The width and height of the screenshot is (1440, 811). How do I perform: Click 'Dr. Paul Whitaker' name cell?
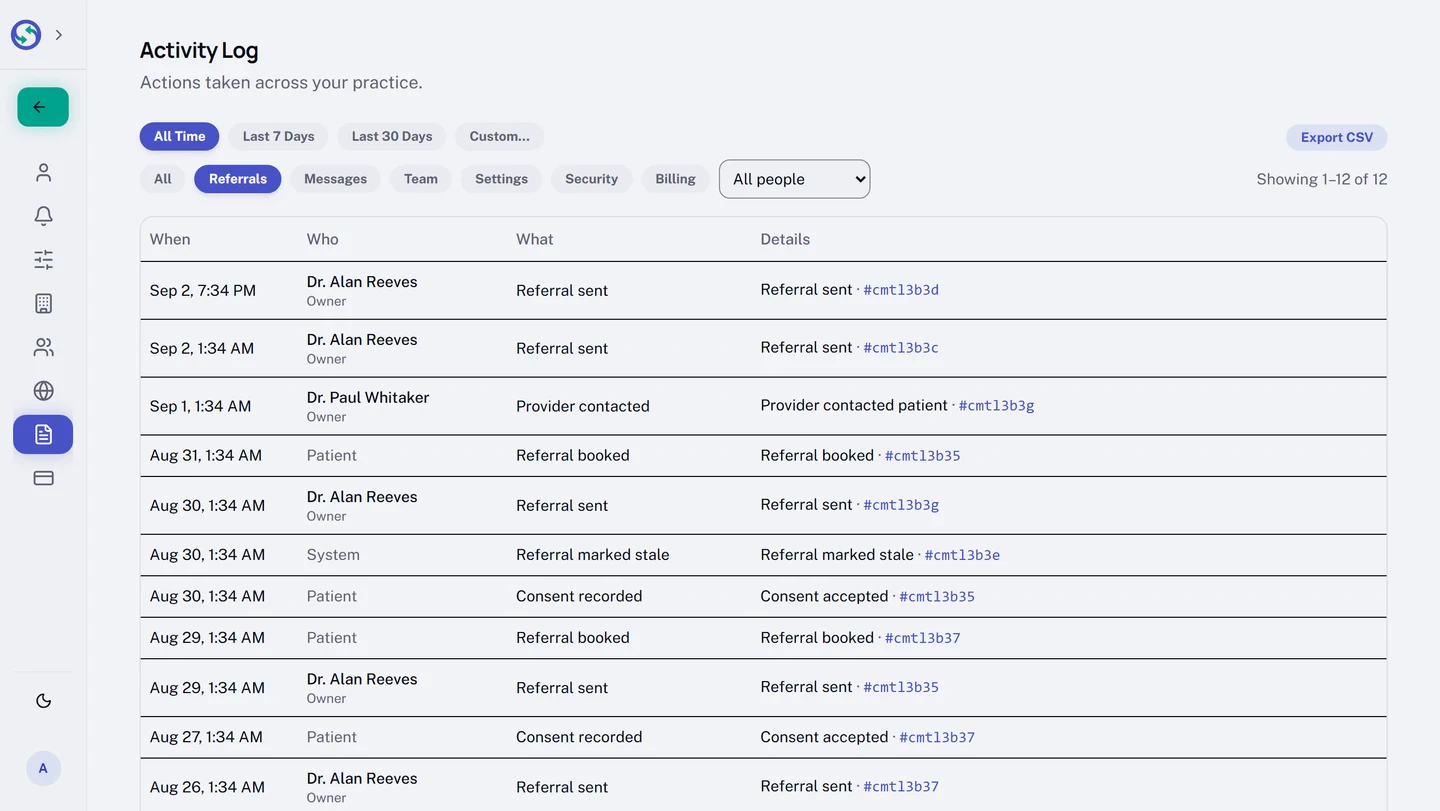click(368, 397)
